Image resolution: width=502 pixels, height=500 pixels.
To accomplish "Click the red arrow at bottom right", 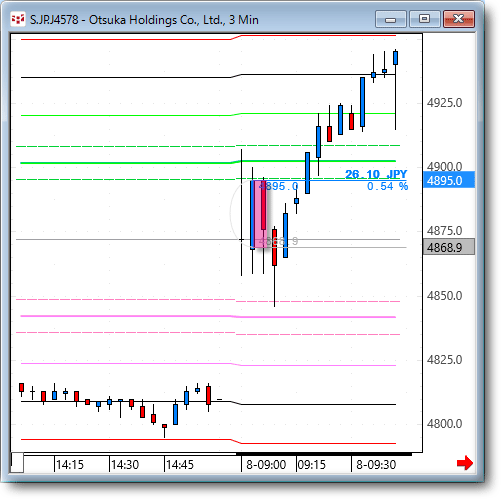I will [x=465, y=463].
